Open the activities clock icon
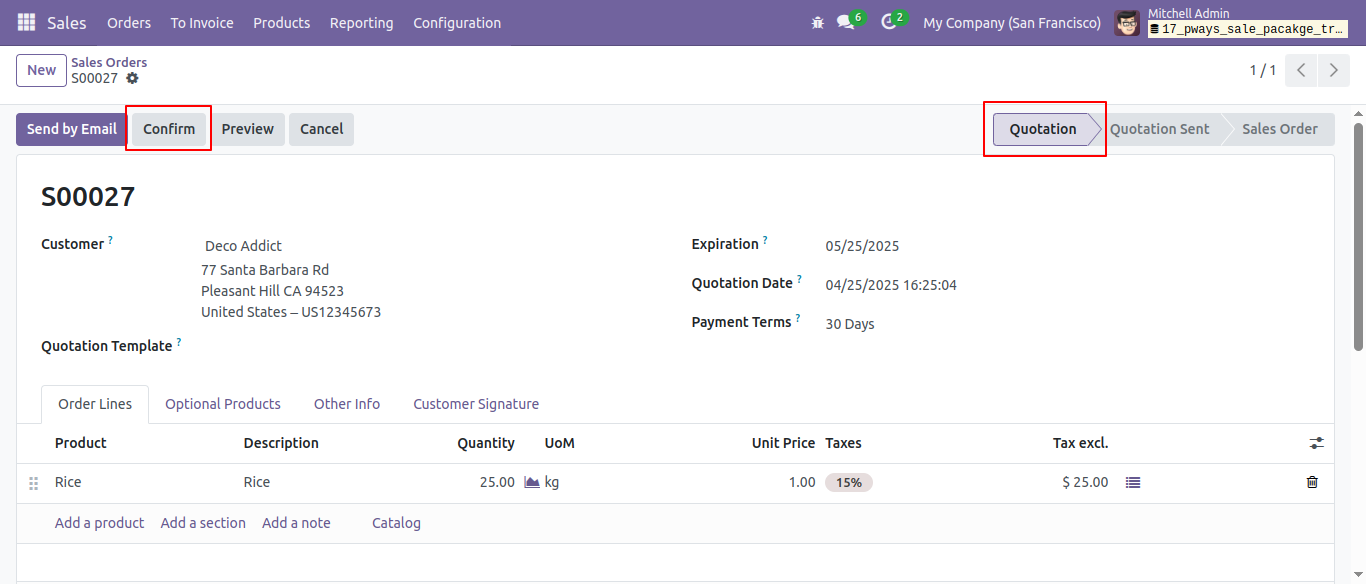Screen dimensions: 1366x584 point(889,22)
